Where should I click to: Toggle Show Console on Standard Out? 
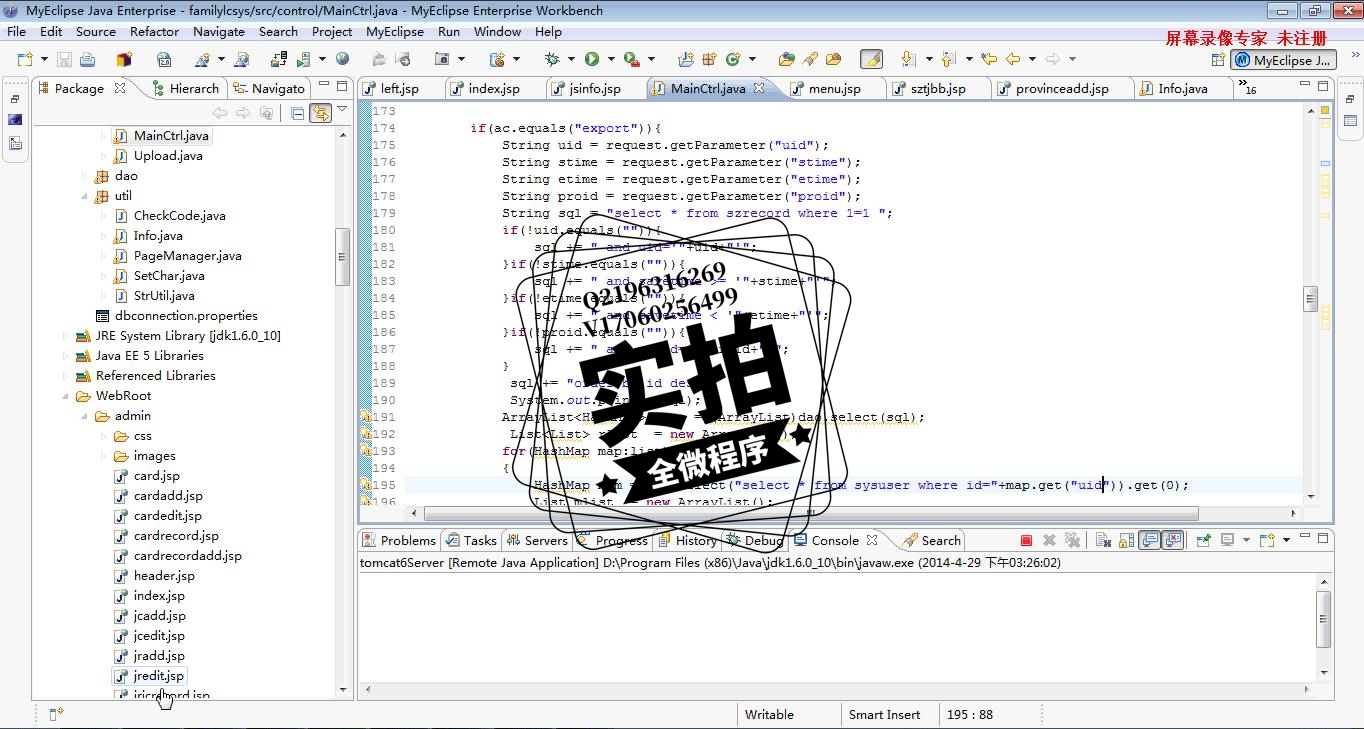coord(1150,540)
